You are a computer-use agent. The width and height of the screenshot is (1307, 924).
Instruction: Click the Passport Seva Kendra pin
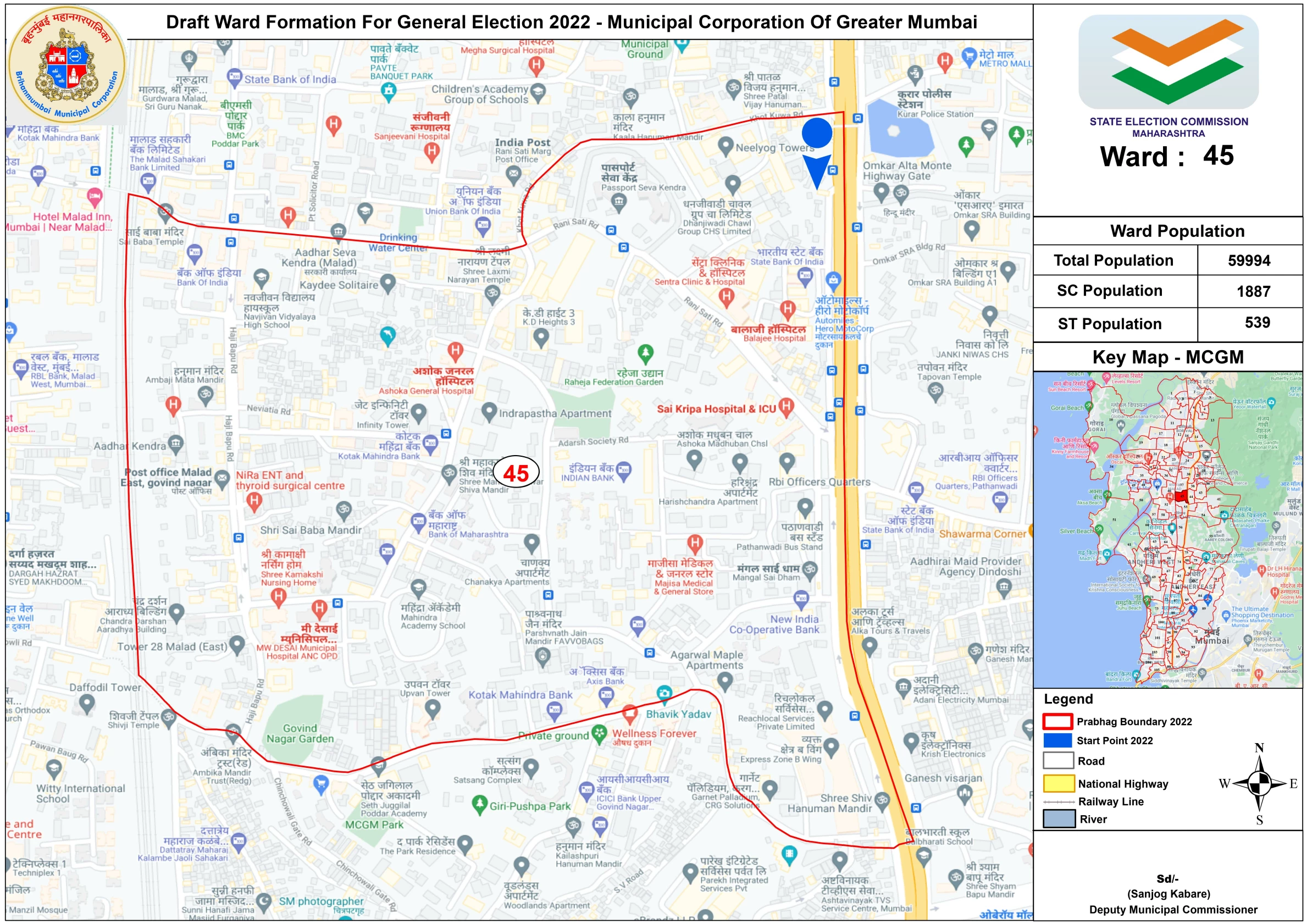click(619, 201)
